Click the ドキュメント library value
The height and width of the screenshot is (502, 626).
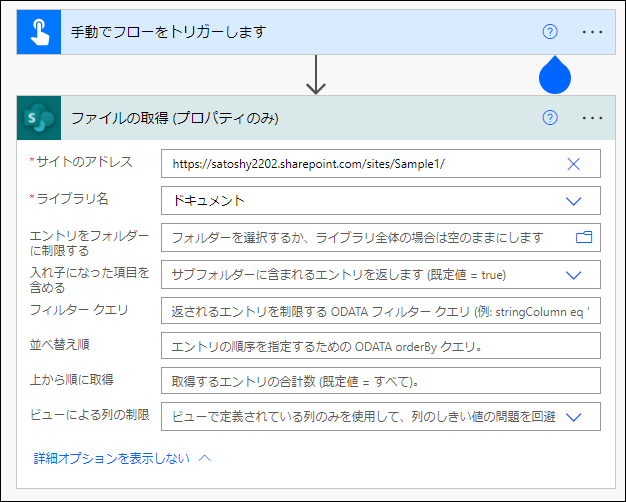coord(208,200)
